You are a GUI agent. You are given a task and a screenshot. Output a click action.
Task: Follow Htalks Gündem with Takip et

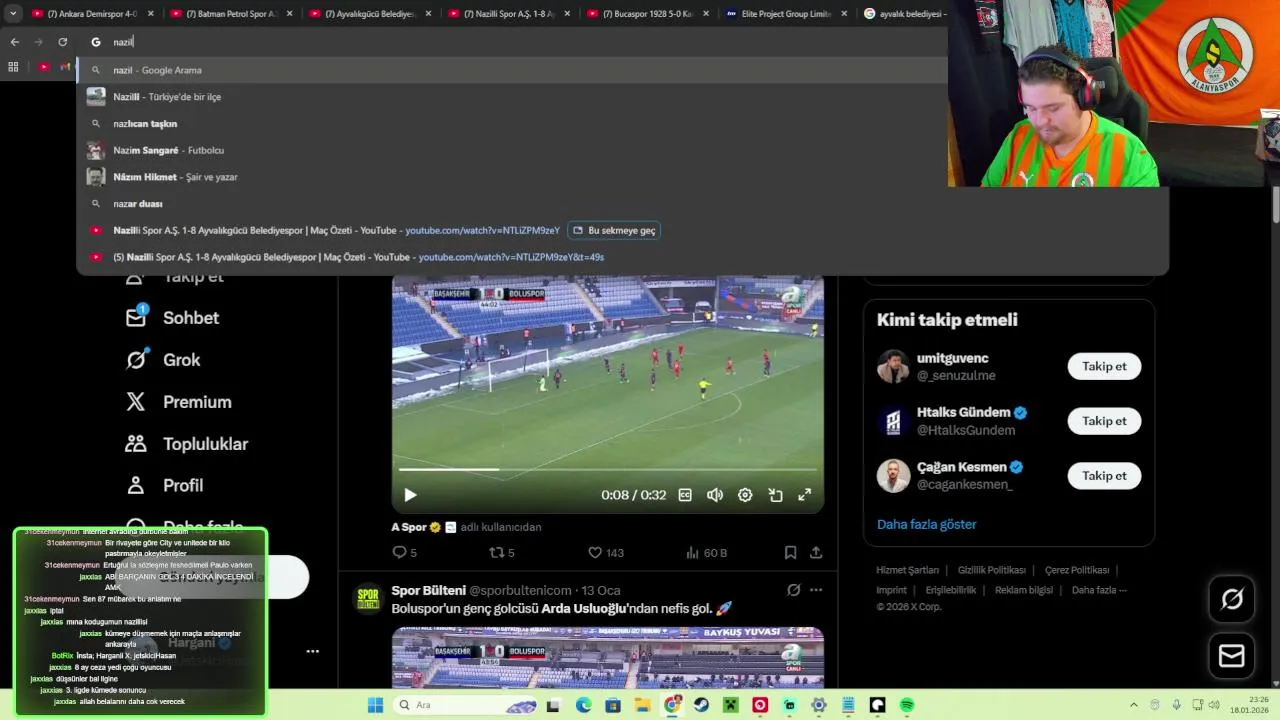point(1104,421)
